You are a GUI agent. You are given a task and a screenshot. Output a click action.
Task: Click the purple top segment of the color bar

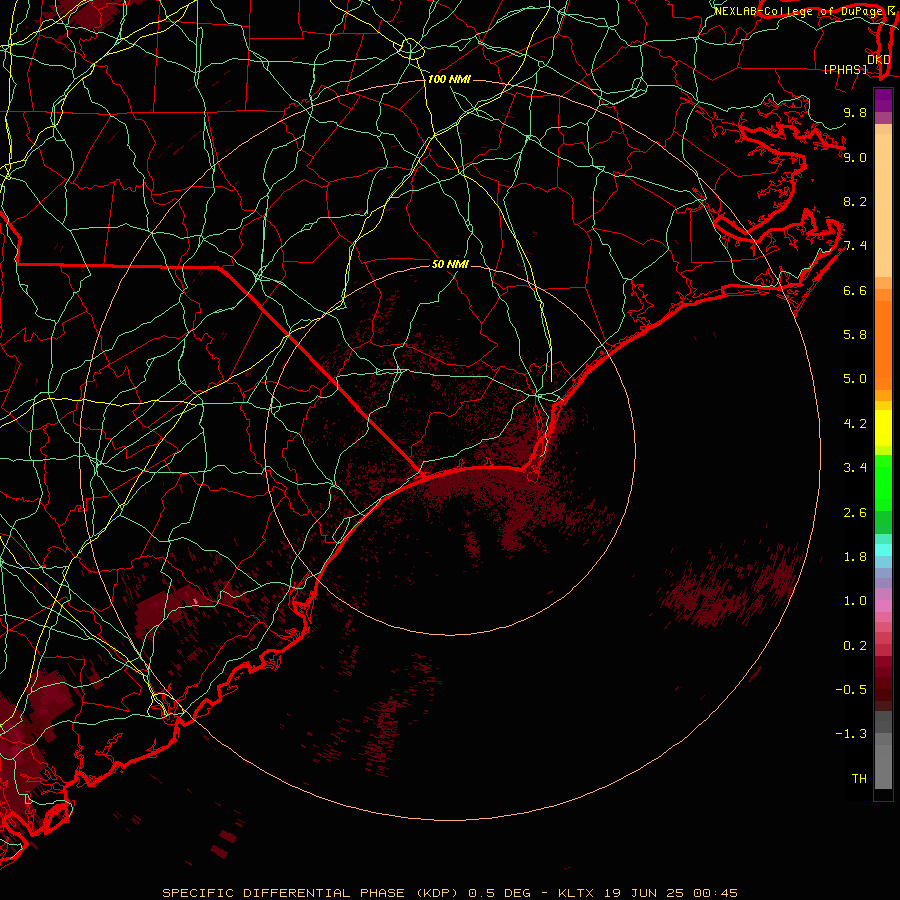tap(883, 100)
